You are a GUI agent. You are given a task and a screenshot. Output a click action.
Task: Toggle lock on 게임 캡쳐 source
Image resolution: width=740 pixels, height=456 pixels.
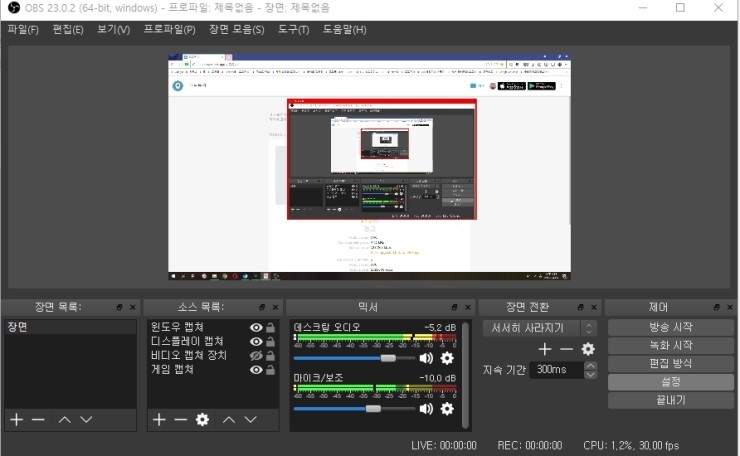pos(270,370)
